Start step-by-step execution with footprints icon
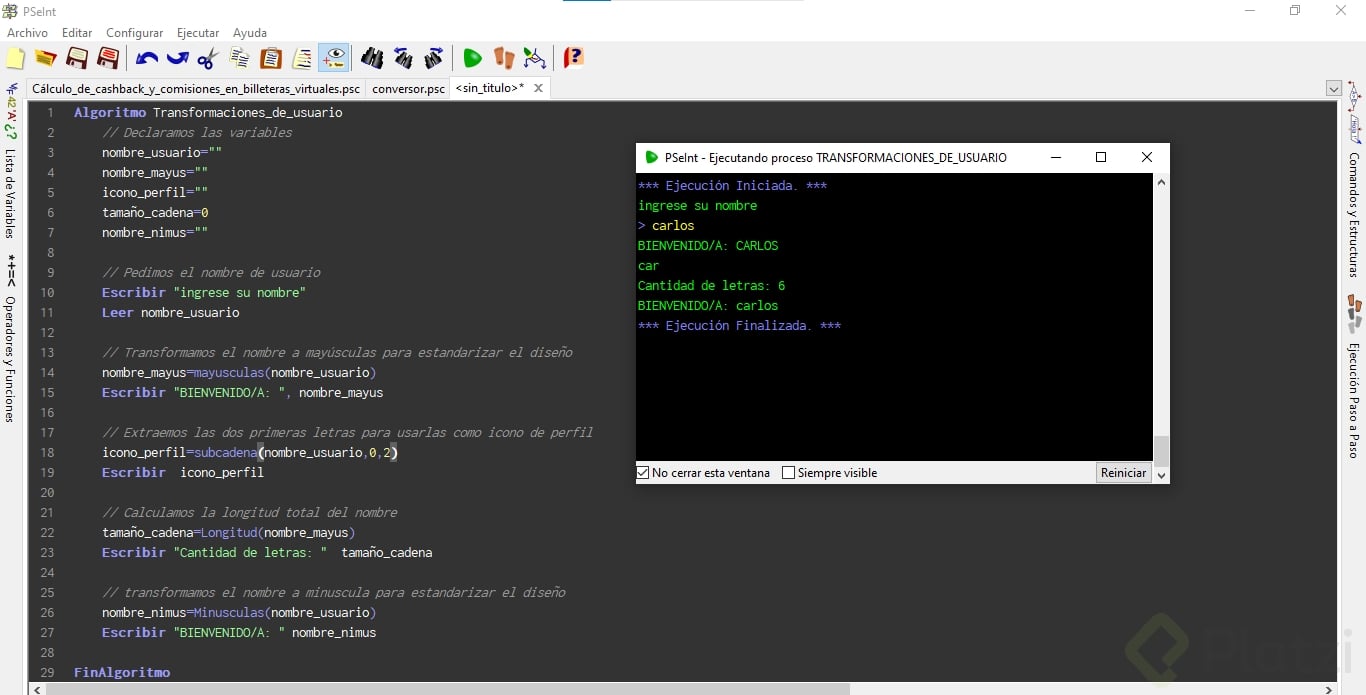This screenshot has width=1366, height=695. tap(503, 58)
